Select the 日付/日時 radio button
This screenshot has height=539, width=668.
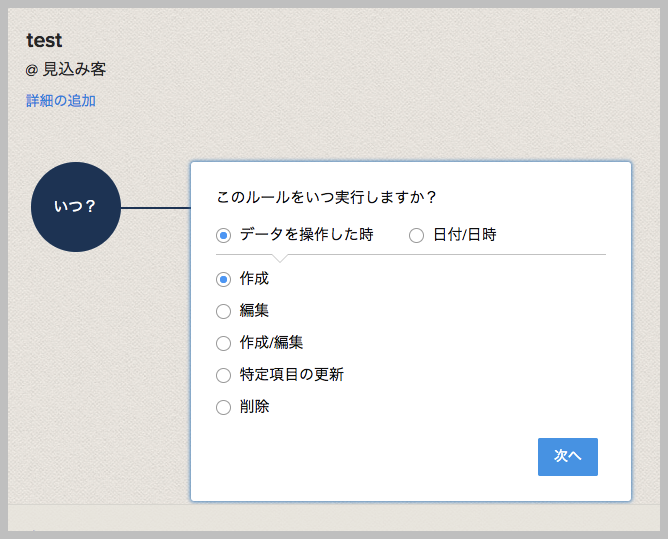pos(417,236)
